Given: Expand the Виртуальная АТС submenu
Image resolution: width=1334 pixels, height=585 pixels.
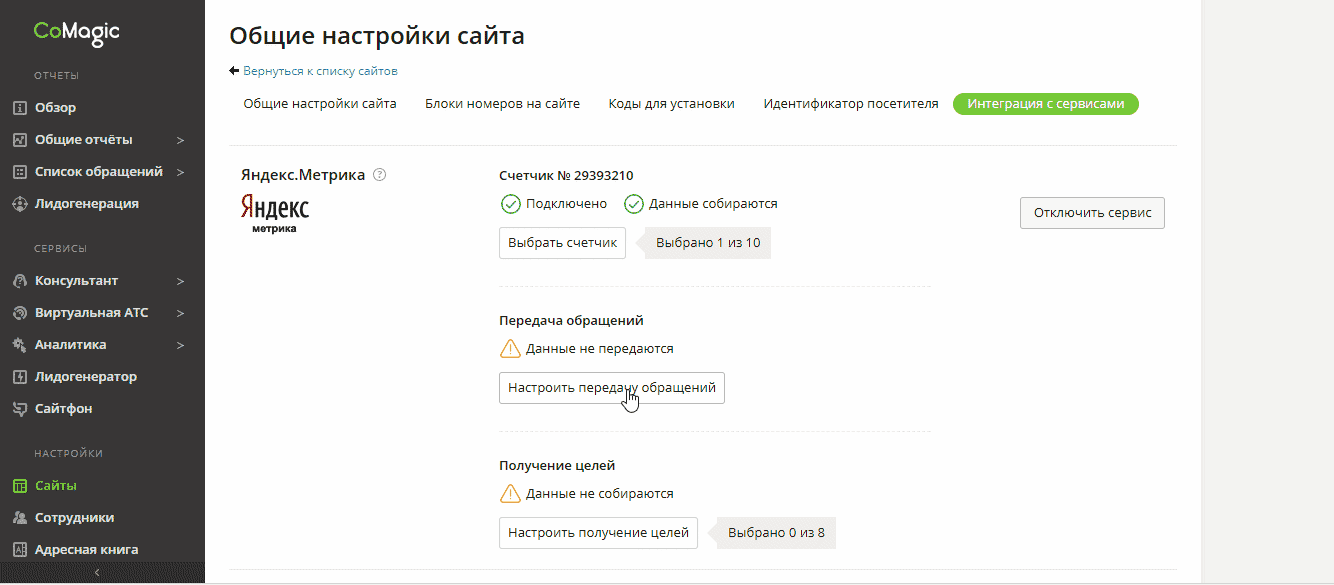Looking at the screenshot, I should pyautogui.click(x=181, y=313).
